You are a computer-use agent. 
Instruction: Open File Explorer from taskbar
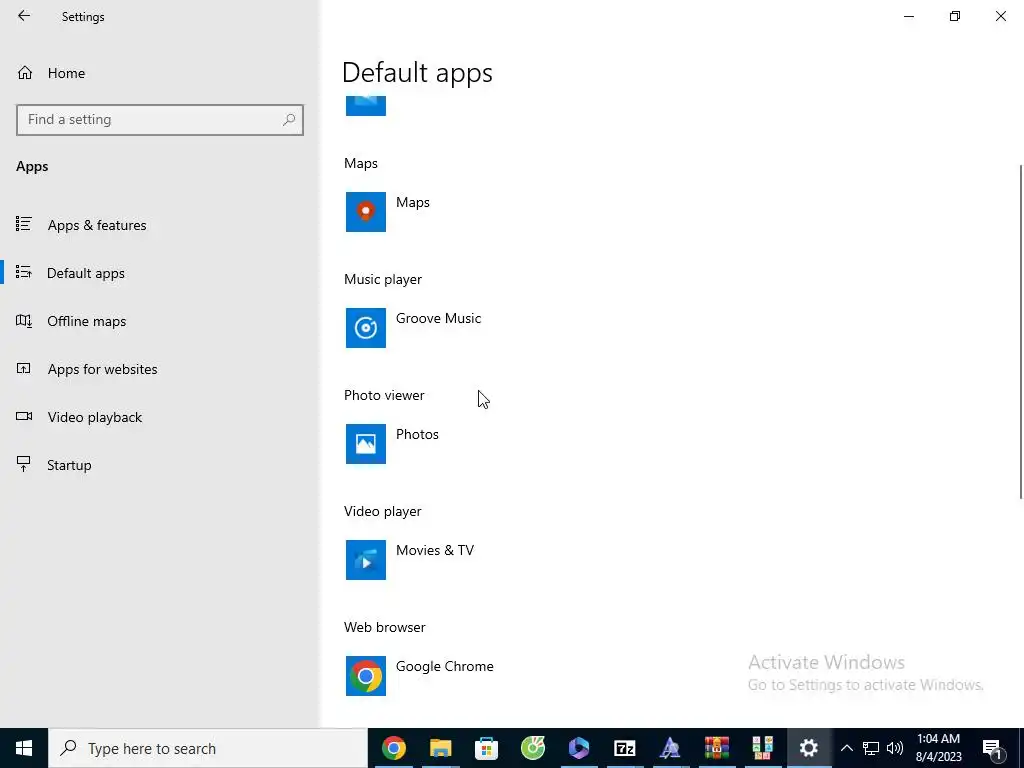[x=440, y=748]
